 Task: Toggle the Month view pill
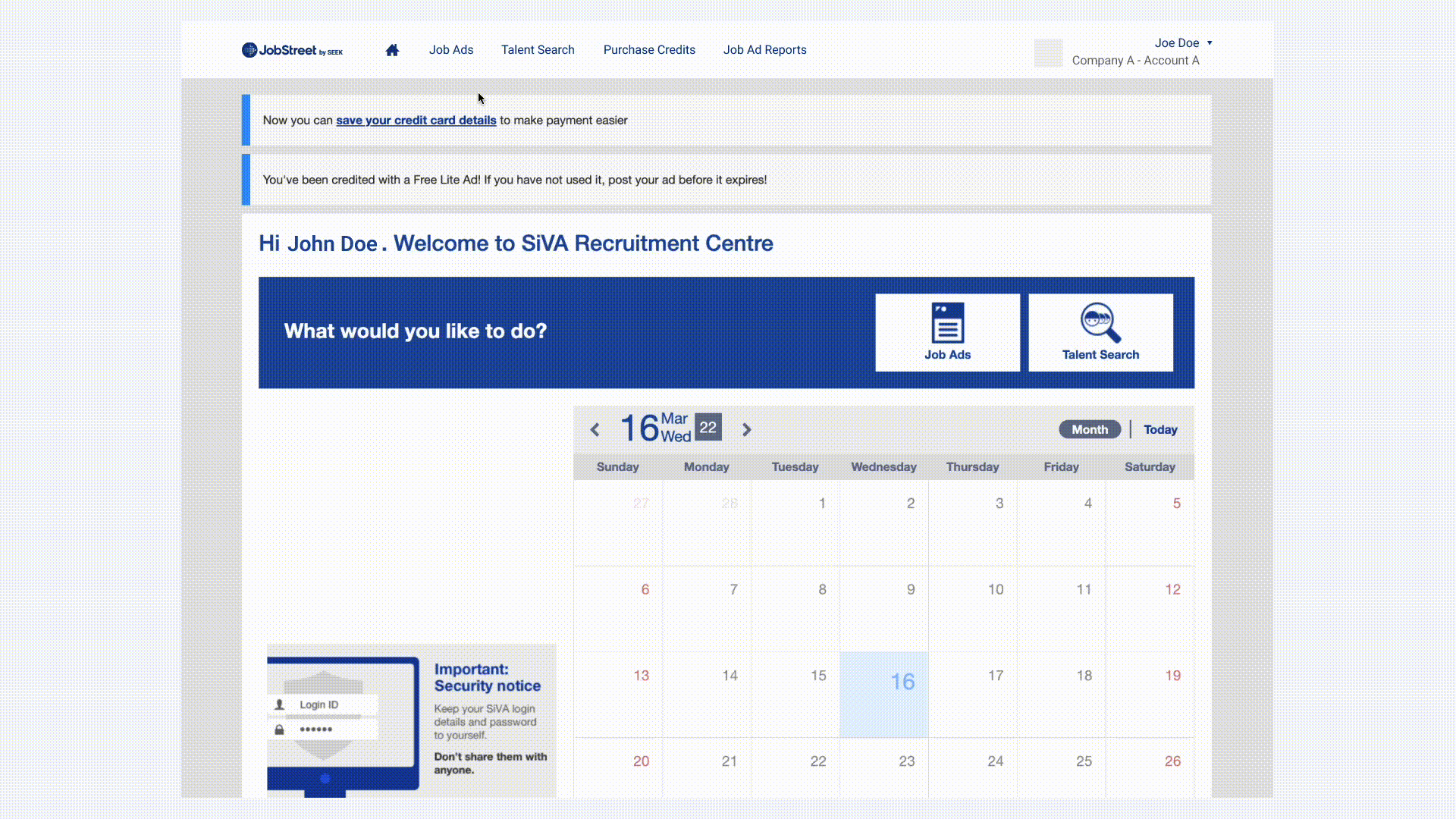(x=1089, y=429)
